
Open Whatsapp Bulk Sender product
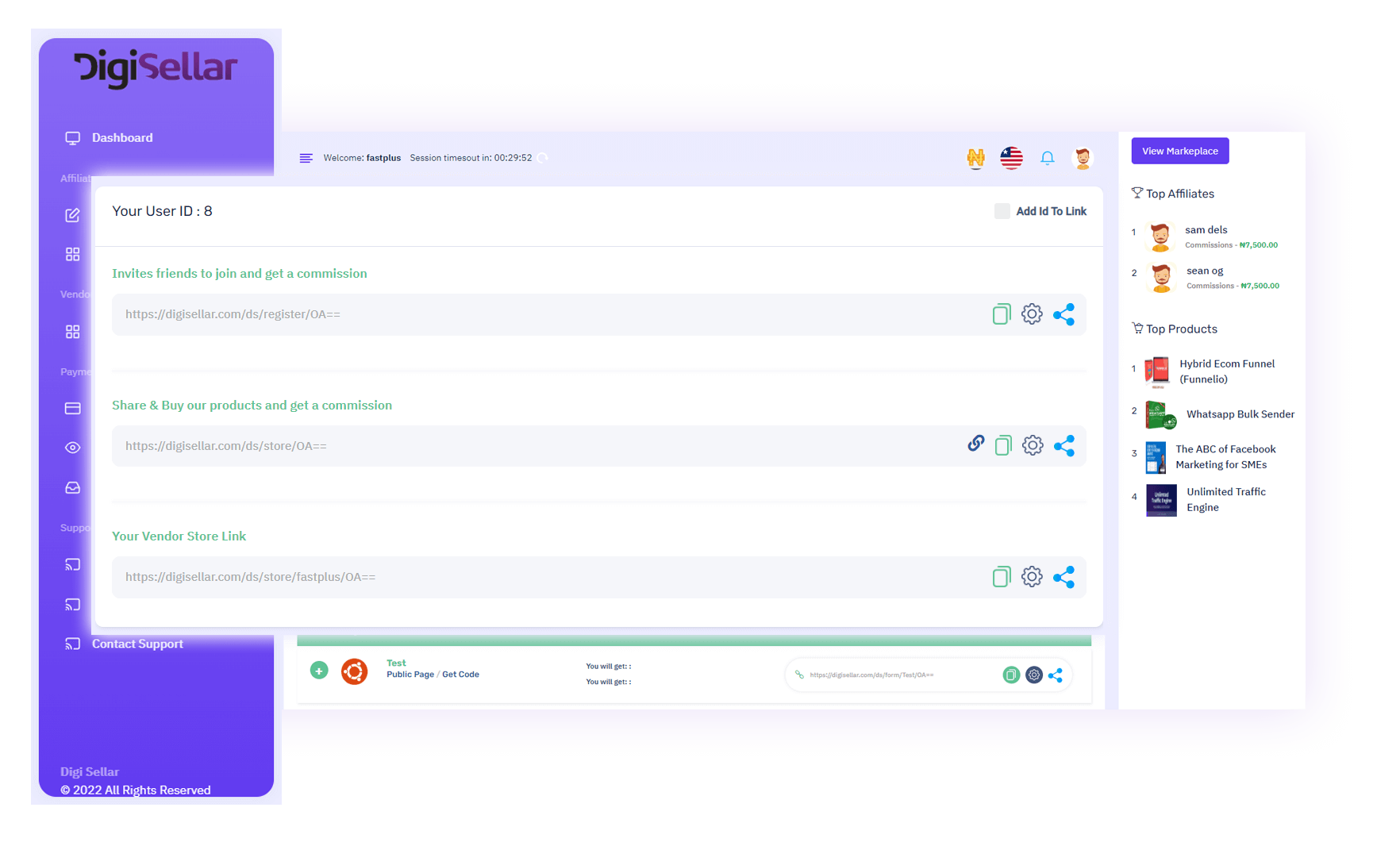click(1240, 414)
